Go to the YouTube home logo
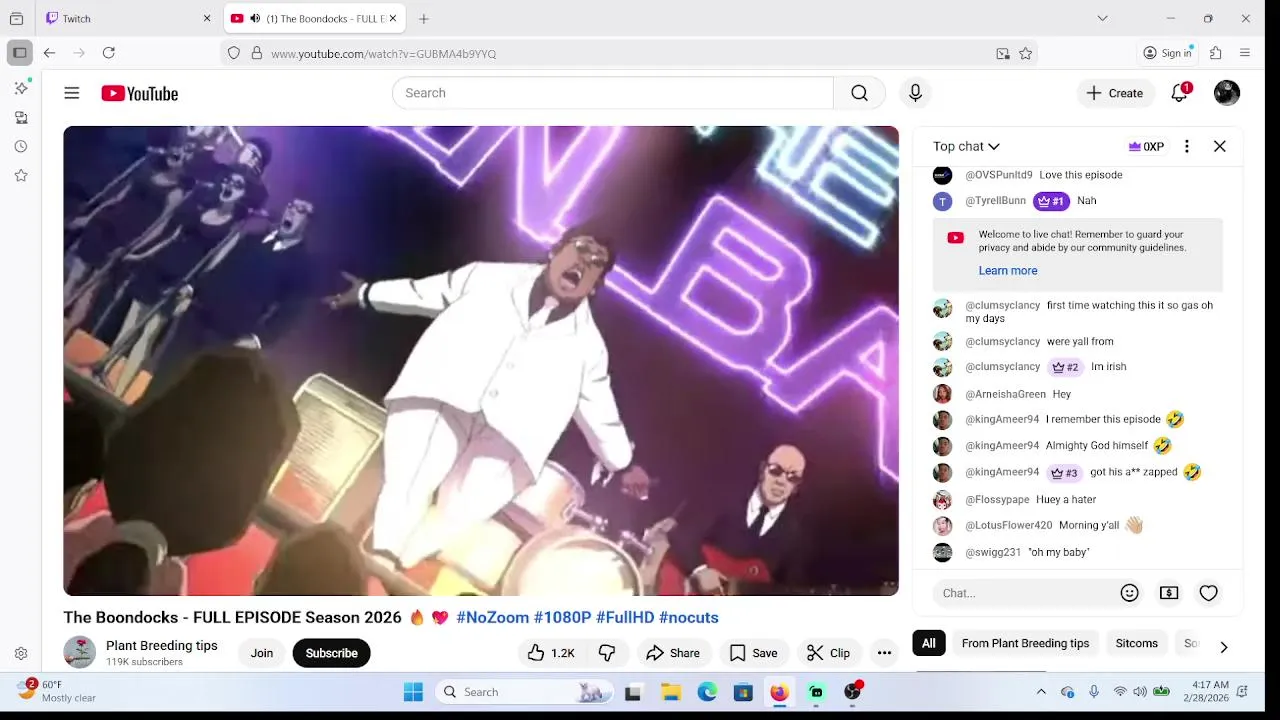 [139, 93]
